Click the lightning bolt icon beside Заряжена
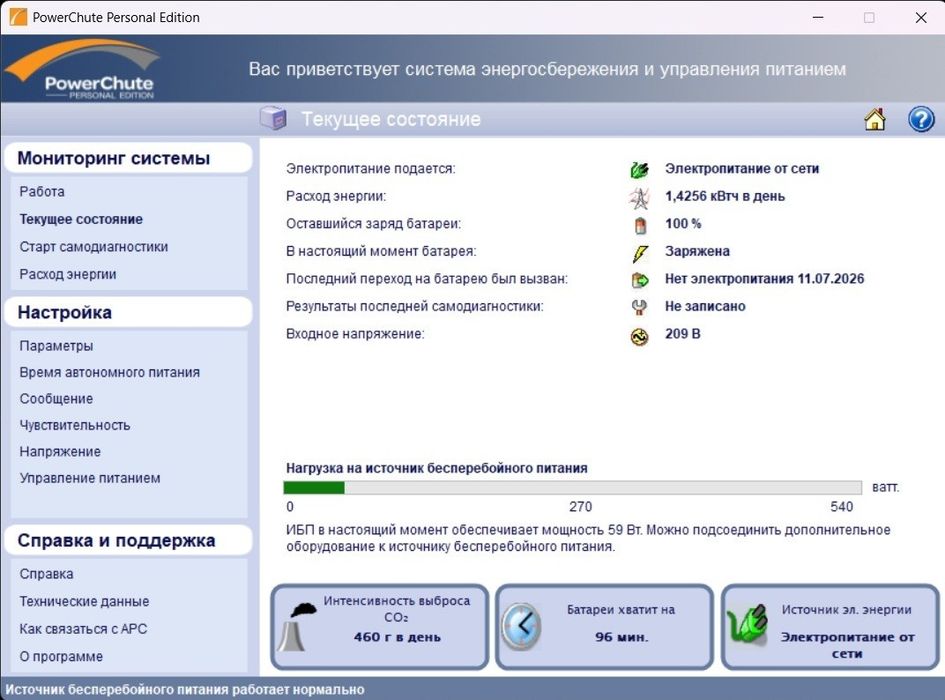The image size is (945, 700). tap(640, 253)
